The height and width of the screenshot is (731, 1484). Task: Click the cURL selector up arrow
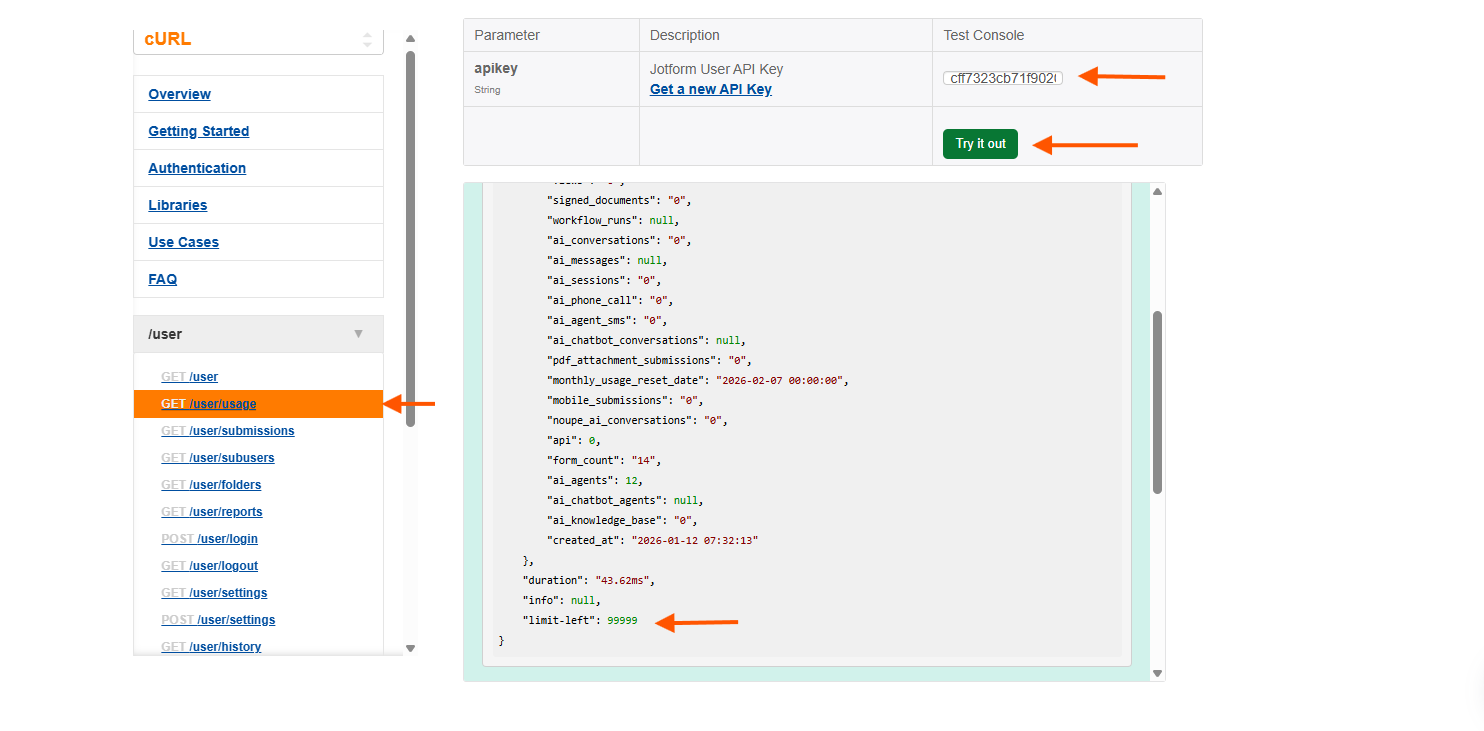(369, 33)
